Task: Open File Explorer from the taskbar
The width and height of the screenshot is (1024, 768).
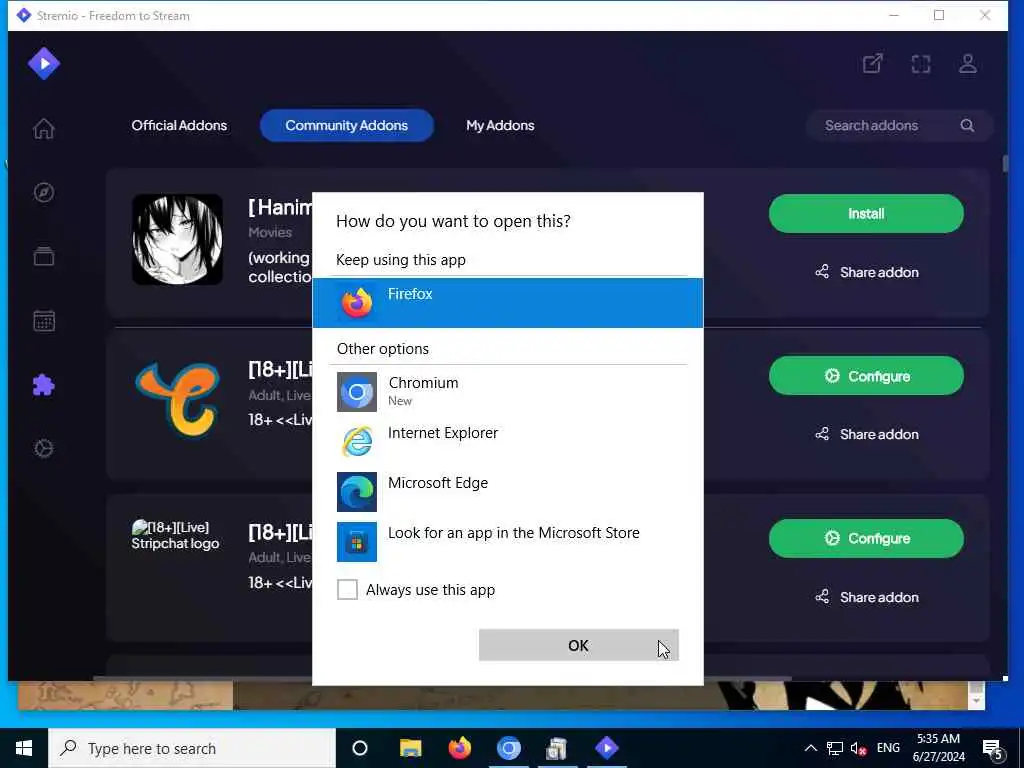Action: [x=411, y=748]
